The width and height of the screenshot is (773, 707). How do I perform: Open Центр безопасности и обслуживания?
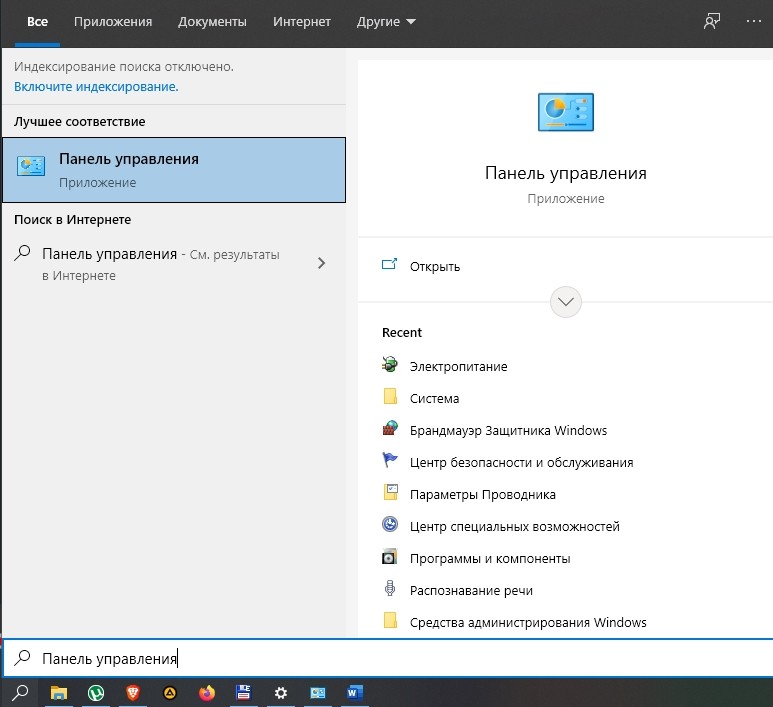(x=522, y=462)
